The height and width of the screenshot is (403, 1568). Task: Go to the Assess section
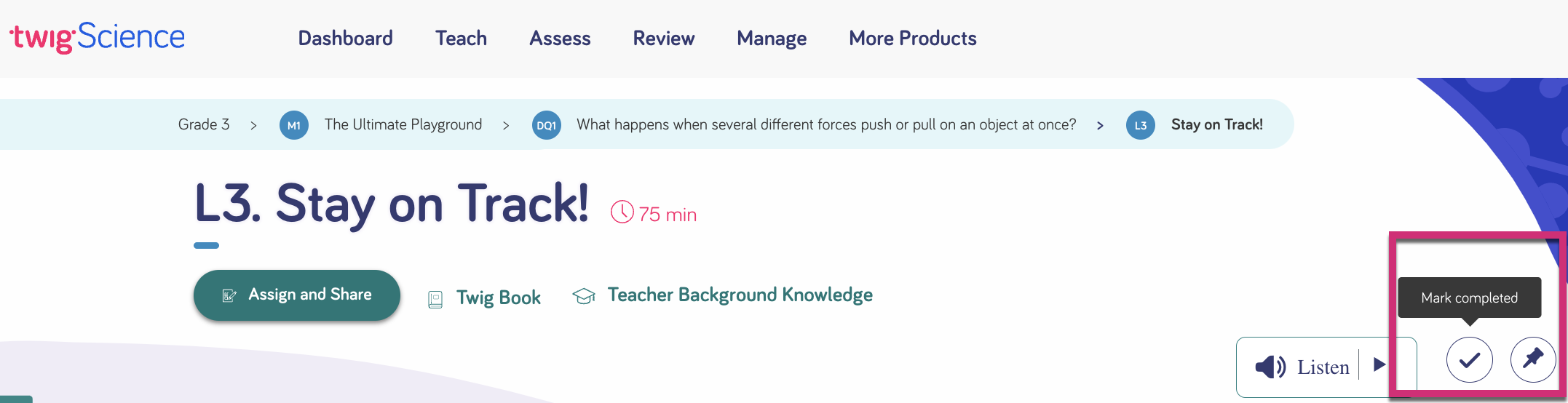point(560,39)
